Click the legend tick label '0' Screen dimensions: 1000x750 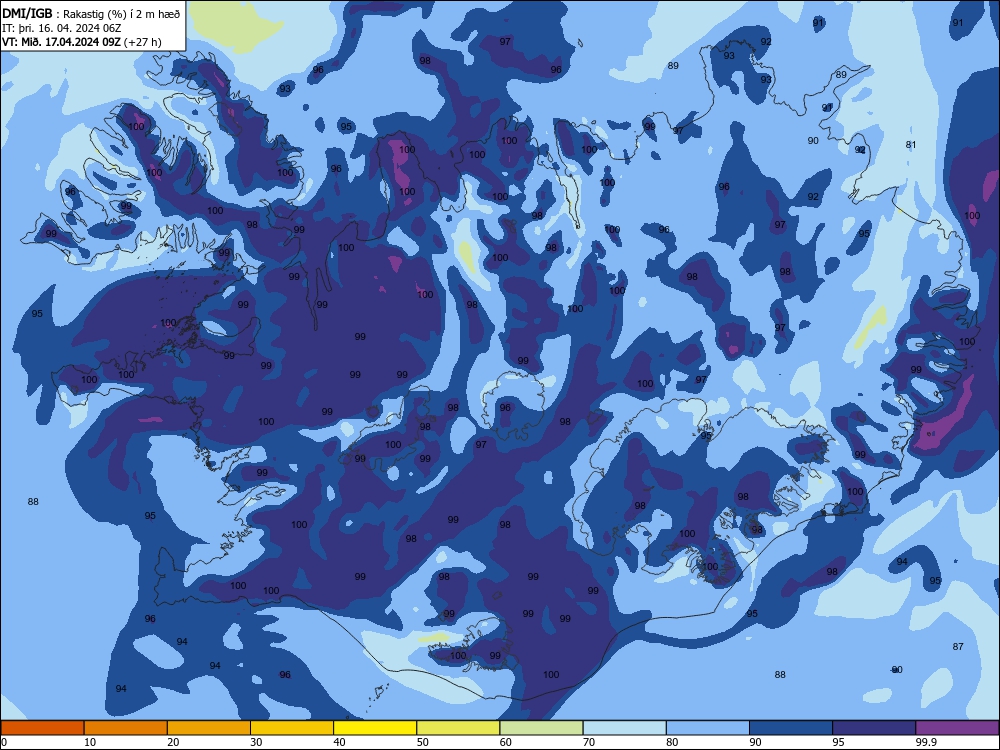pos(4,742)
